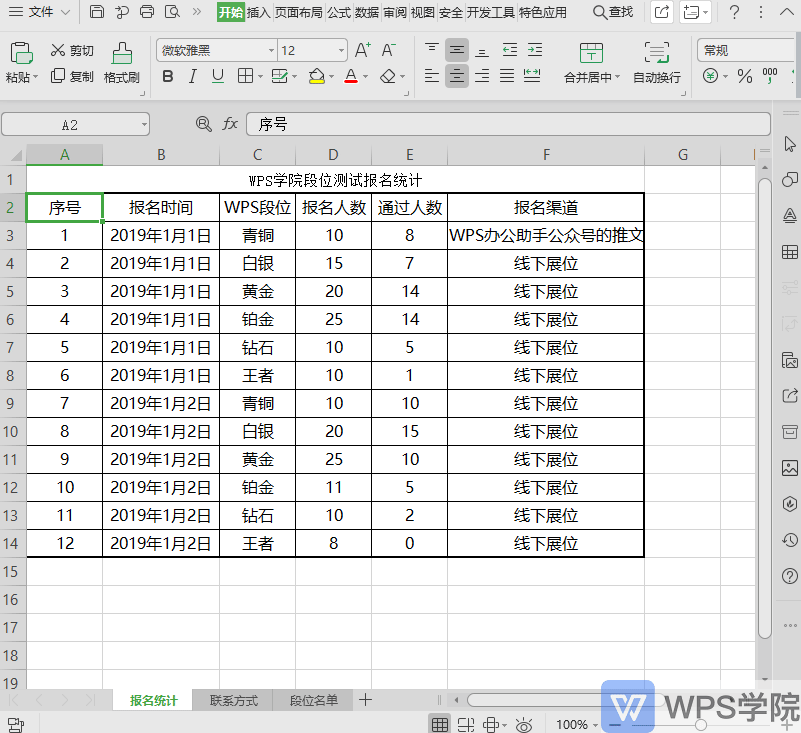Click the fx insert function icon
The width and height of the screenshot is (801, 733).
(230, 124)
